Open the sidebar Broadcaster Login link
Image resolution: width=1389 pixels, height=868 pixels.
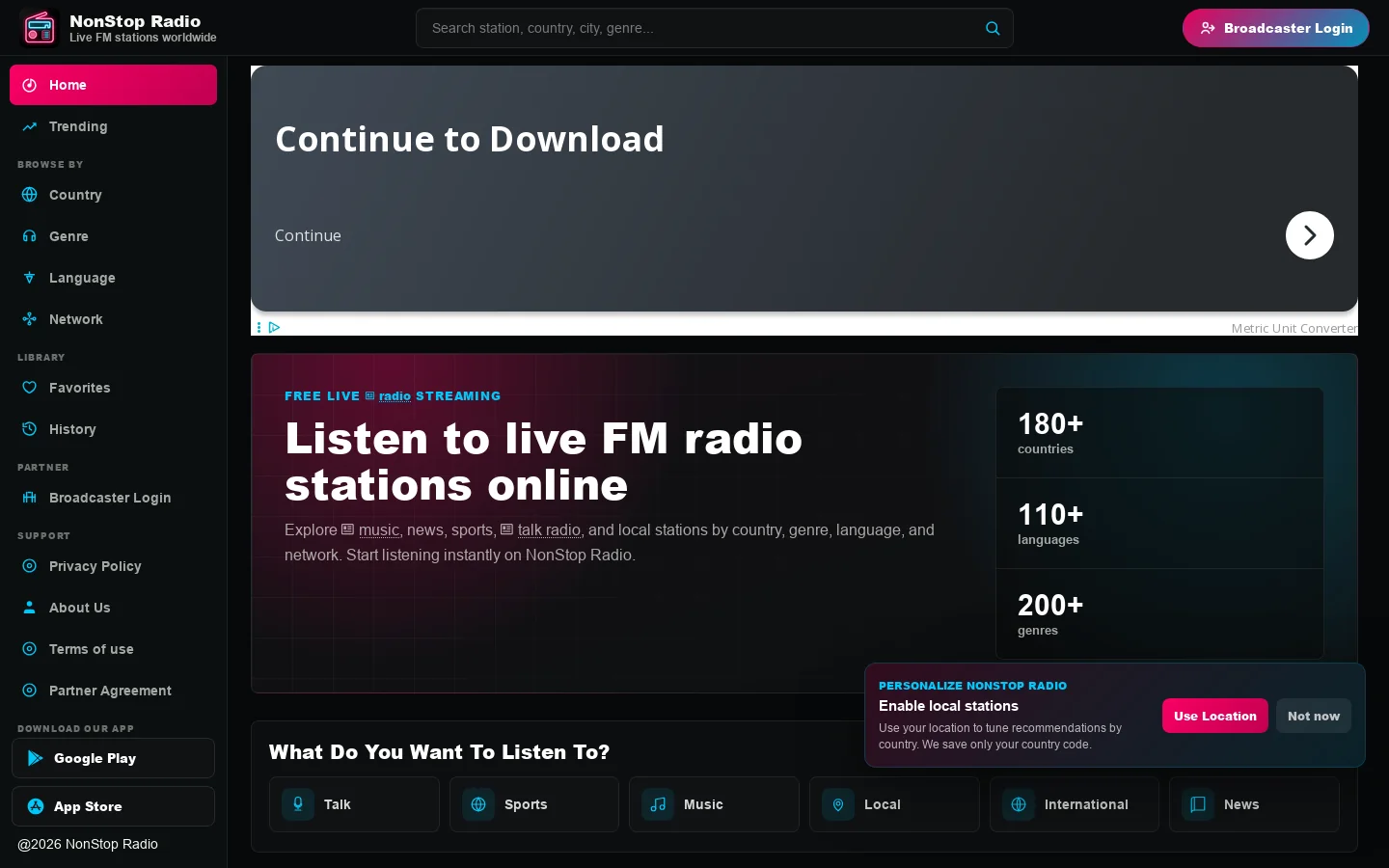click(x=113, y=498)
